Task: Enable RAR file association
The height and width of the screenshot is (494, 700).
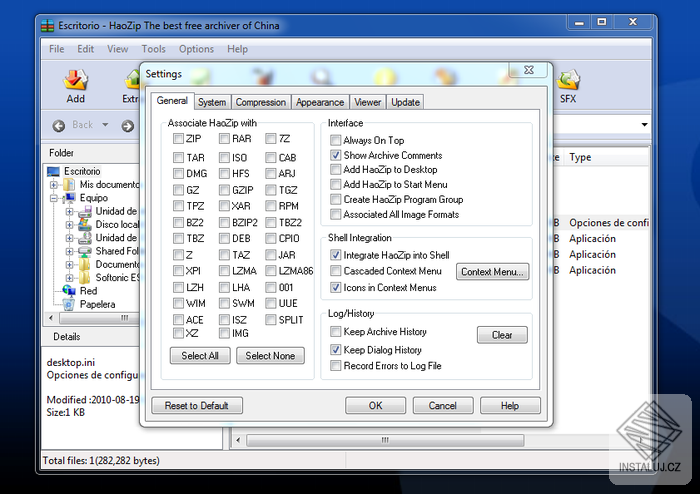Action: [x=224, y=139]
